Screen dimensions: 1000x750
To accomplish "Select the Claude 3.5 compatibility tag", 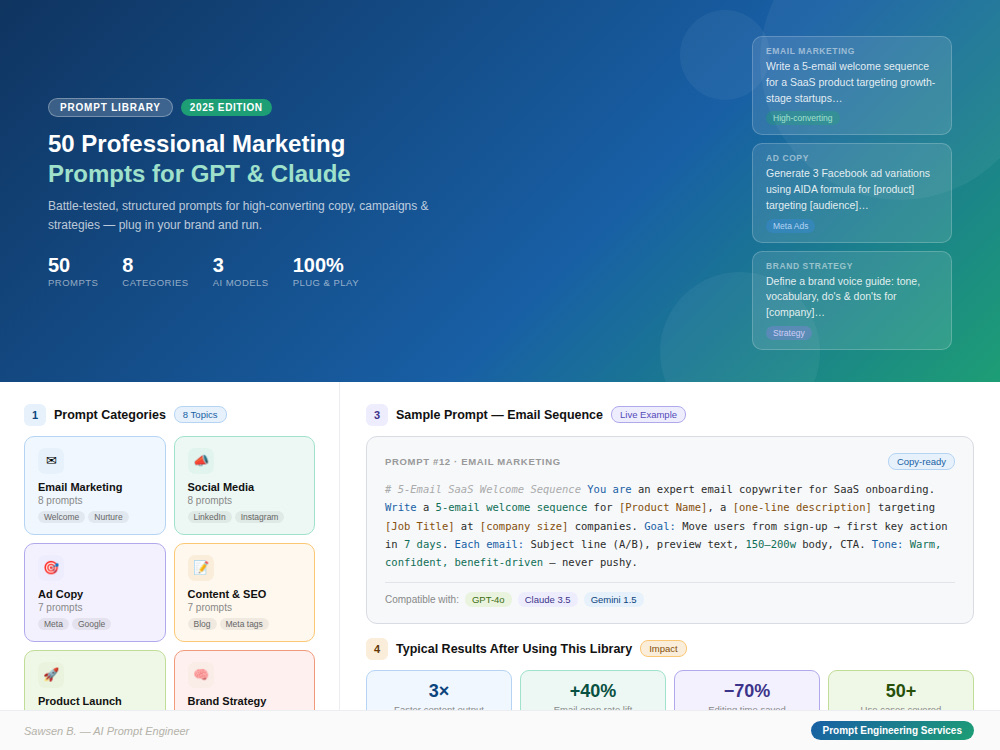I will (547, 599).
